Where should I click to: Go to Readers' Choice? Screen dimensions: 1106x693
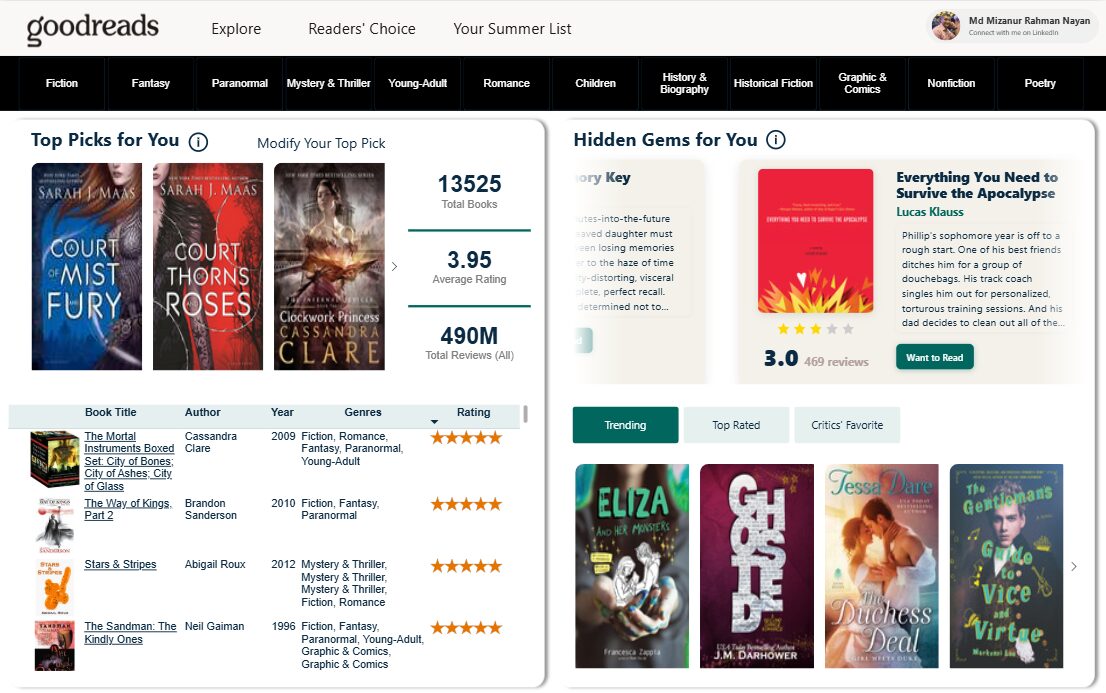tap(361, 29)
